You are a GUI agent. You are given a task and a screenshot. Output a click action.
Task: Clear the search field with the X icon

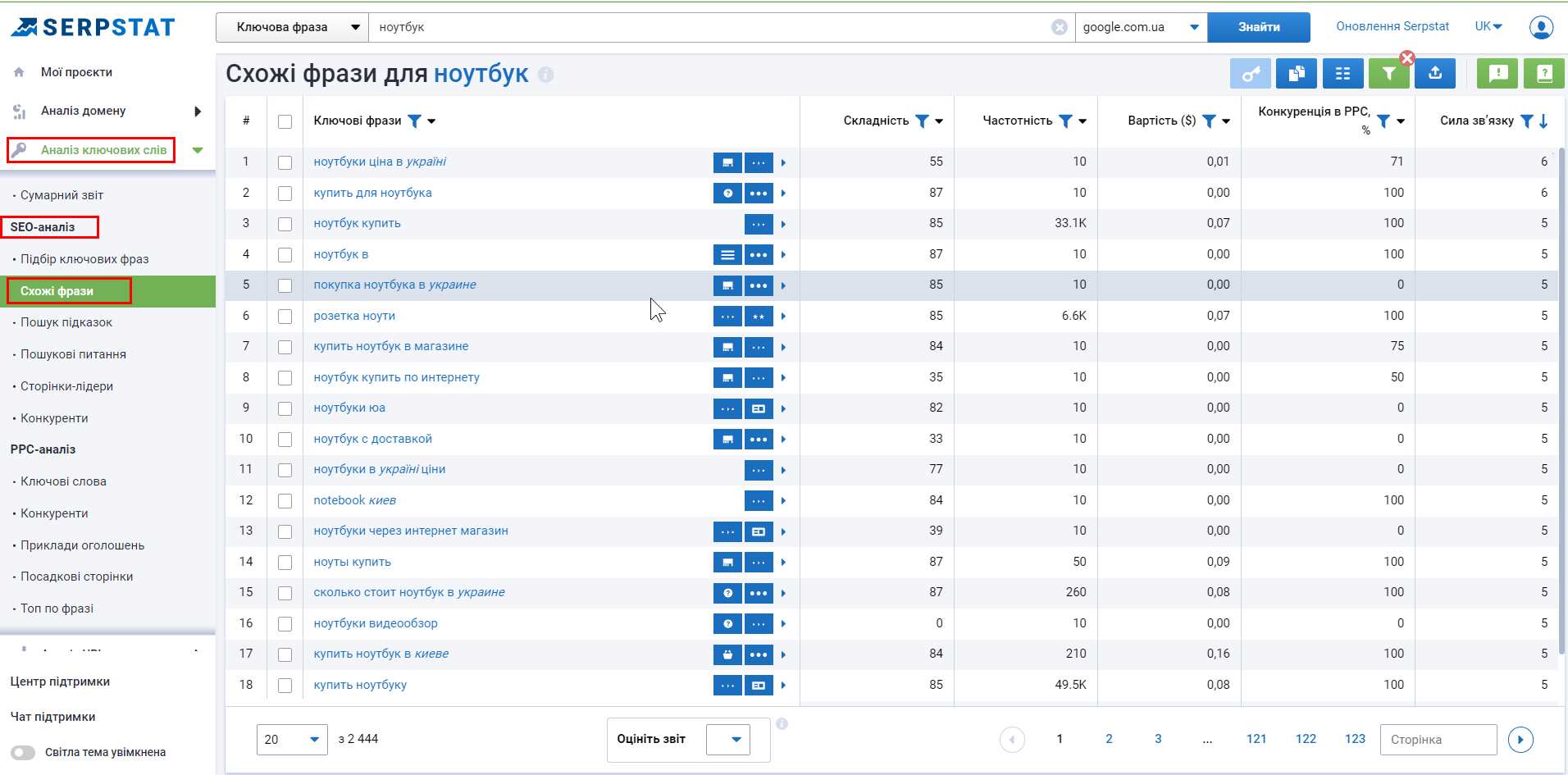[x=1060, y=27]
